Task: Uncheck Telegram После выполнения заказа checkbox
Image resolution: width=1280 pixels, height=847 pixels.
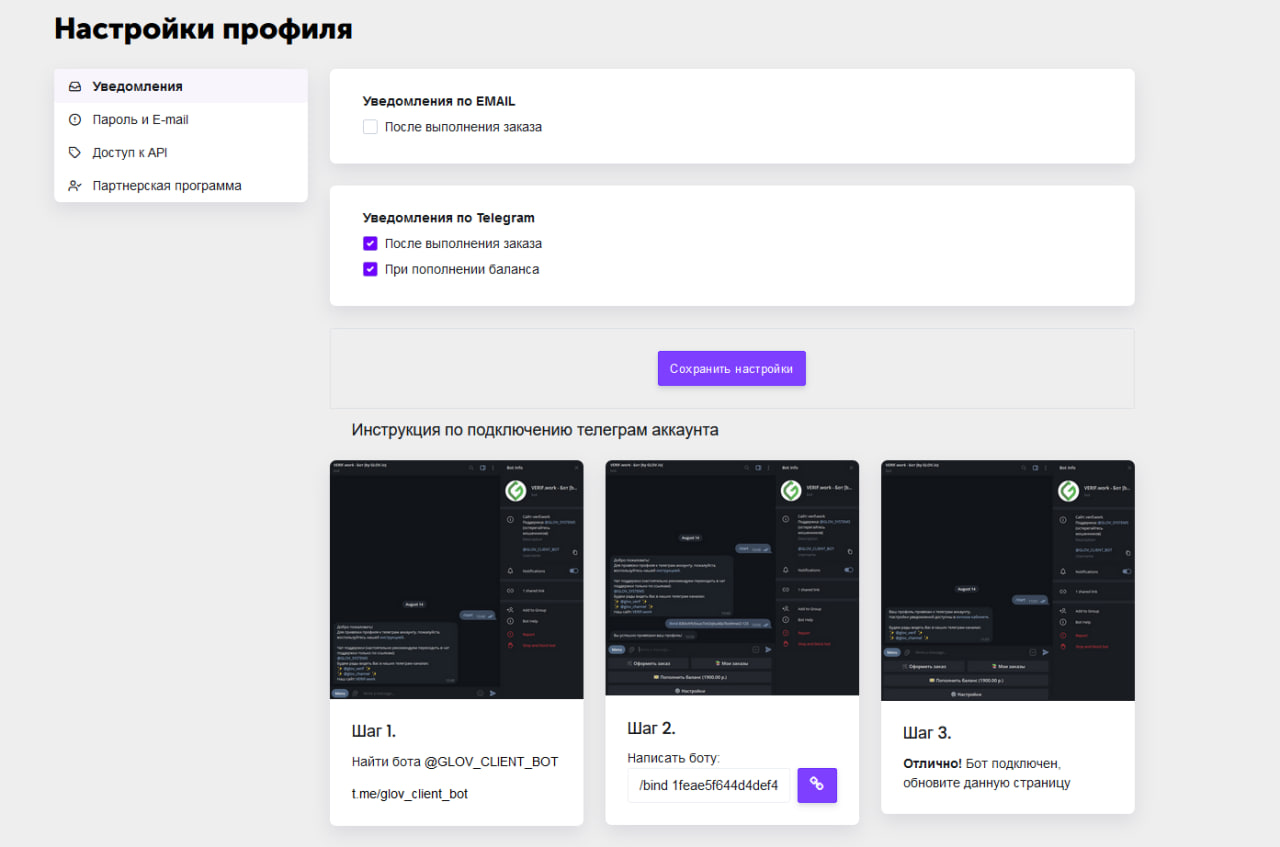Action: (370, 243)
